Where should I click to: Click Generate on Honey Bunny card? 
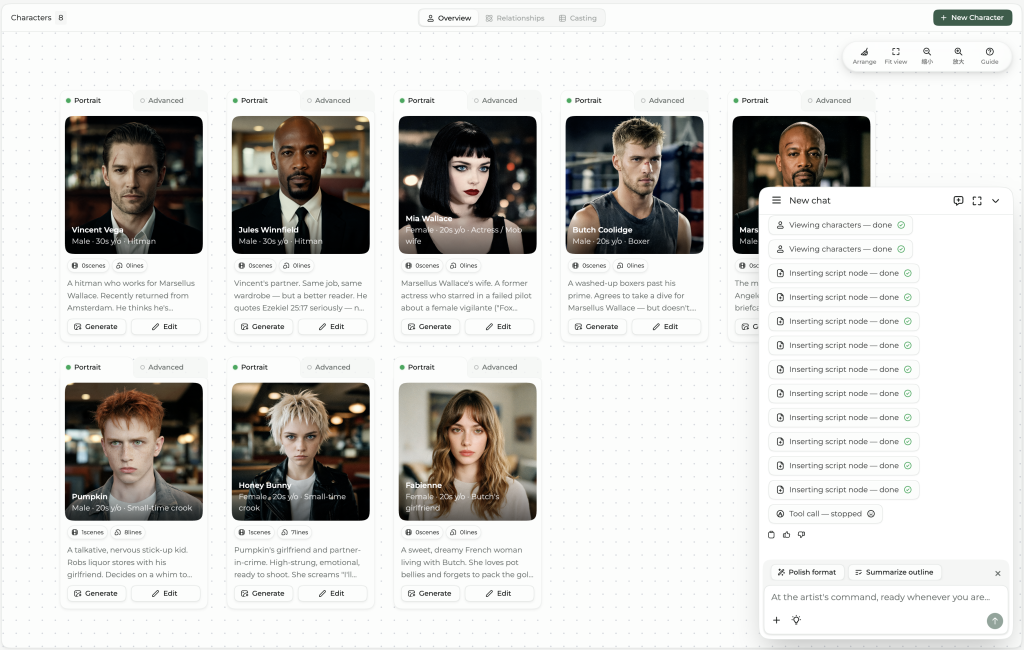click(263, 593)
